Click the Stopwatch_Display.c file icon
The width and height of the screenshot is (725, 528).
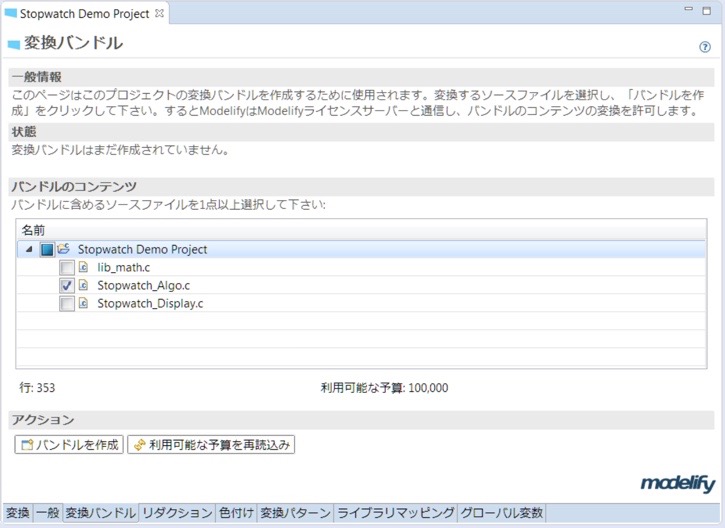coord(83,303)
